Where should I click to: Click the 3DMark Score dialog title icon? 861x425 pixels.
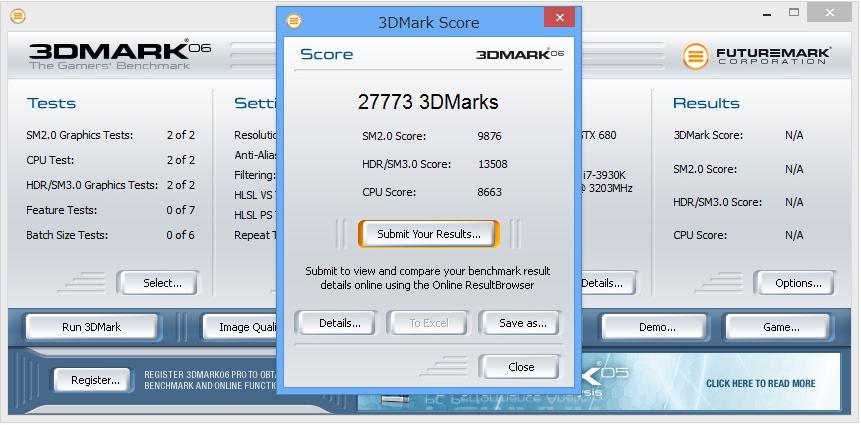(294, 22)
